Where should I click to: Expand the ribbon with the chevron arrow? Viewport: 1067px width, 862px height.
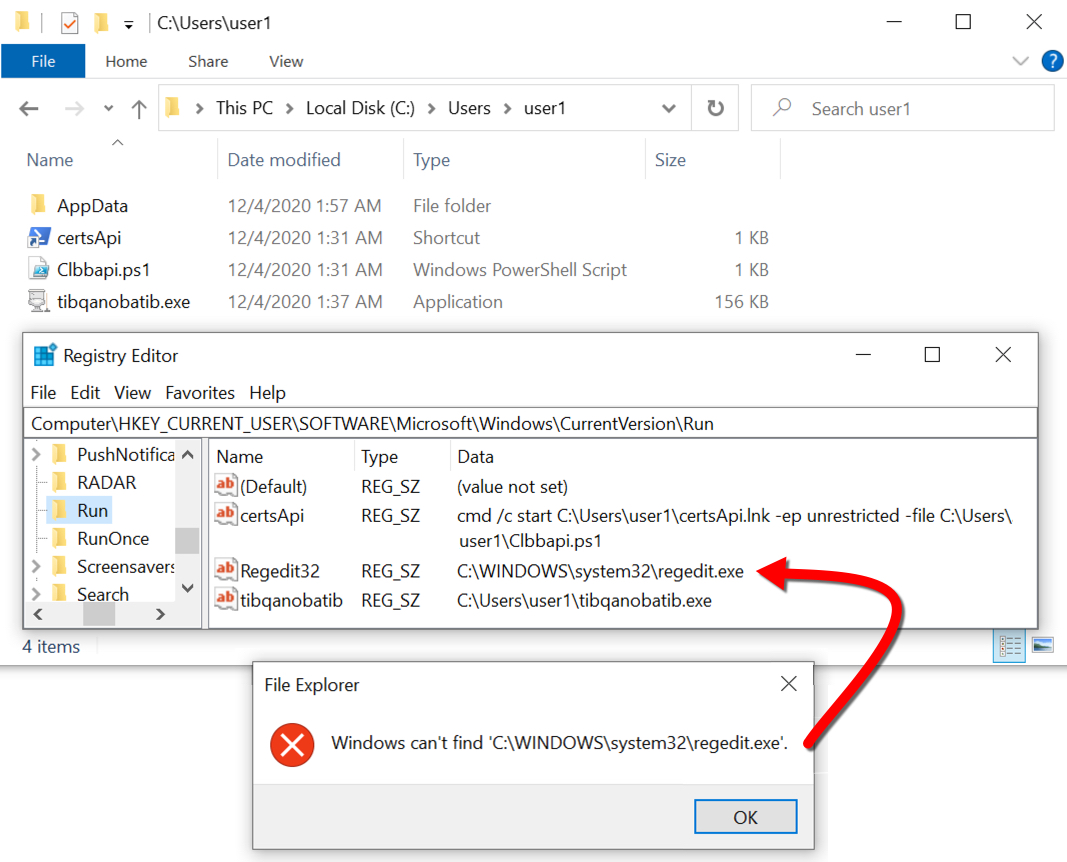pyautogui.click(x=1020, y=61)
